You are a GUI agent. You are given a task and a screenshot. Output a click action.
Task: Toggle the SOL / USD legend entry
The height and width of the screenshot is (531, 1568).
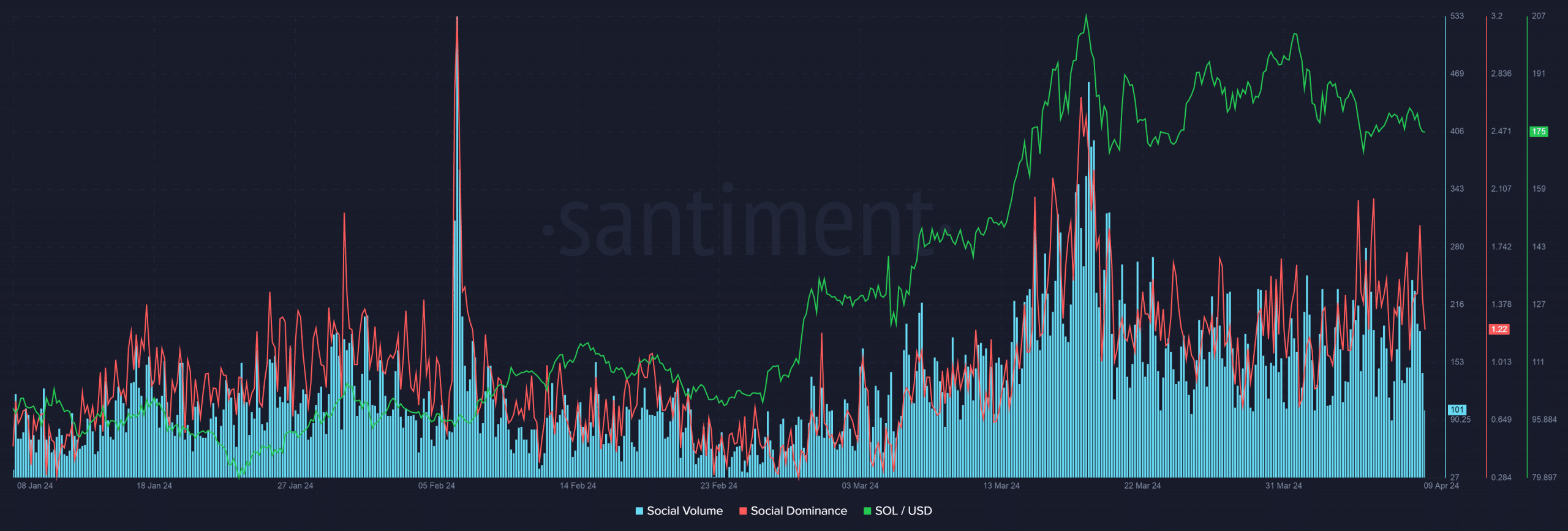[898, 511]
